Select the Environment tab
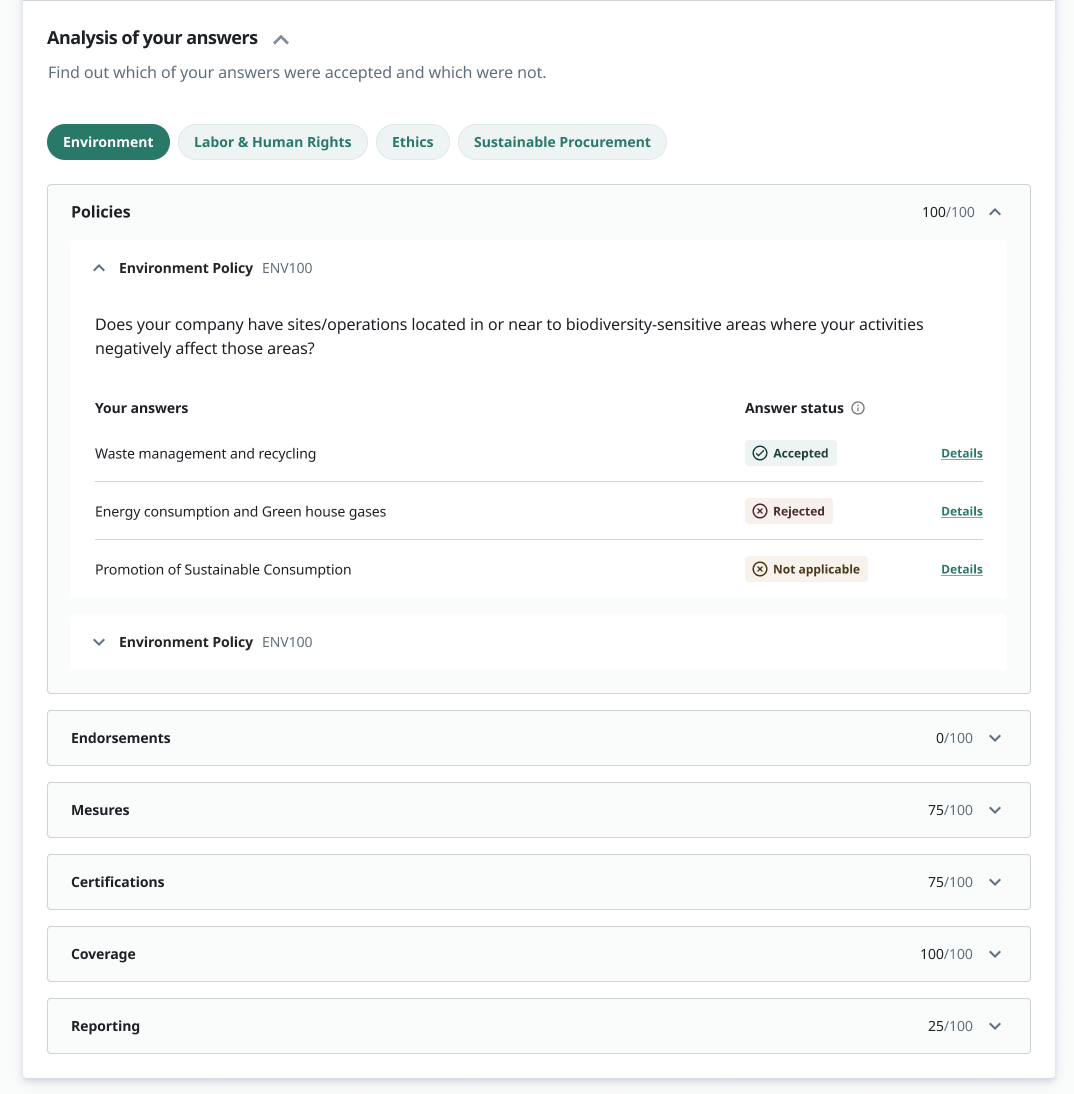Screen dimensions: 1074x1094 [108, 142]
